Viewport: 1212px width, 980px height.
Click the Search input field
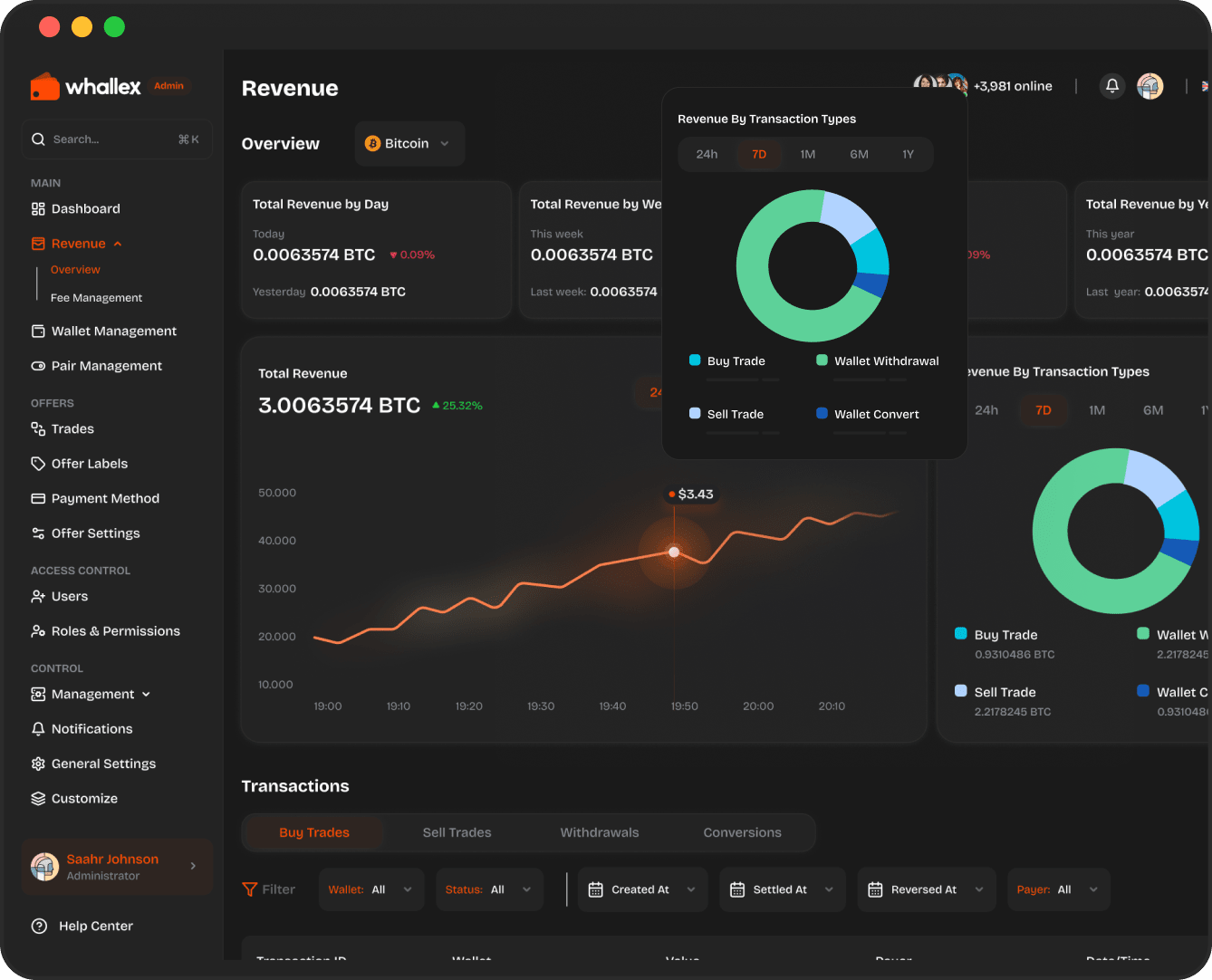click(116, 139)
